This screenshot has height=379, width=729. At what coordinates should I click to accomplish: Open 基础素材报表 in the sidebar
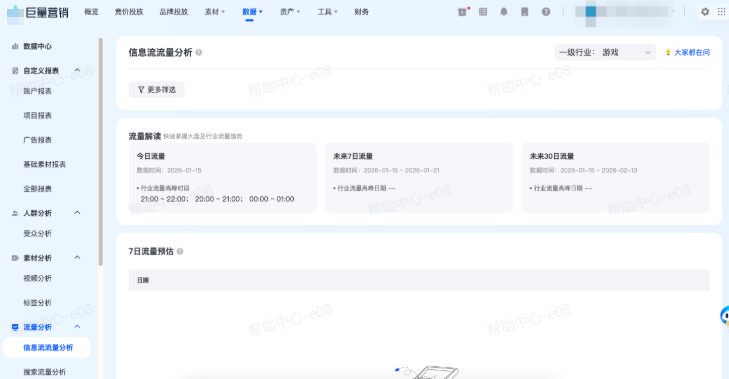[45, 165]
